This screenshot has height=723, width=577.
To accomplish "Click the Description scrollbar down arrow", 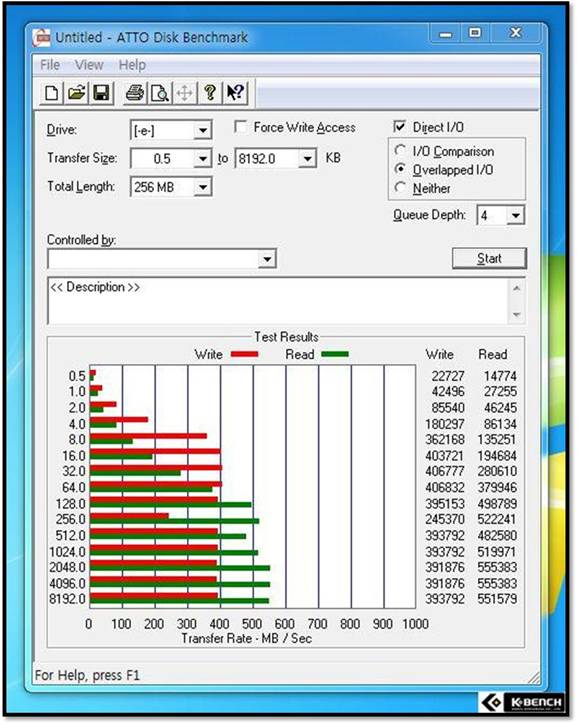I will click(x=517, y=314).
